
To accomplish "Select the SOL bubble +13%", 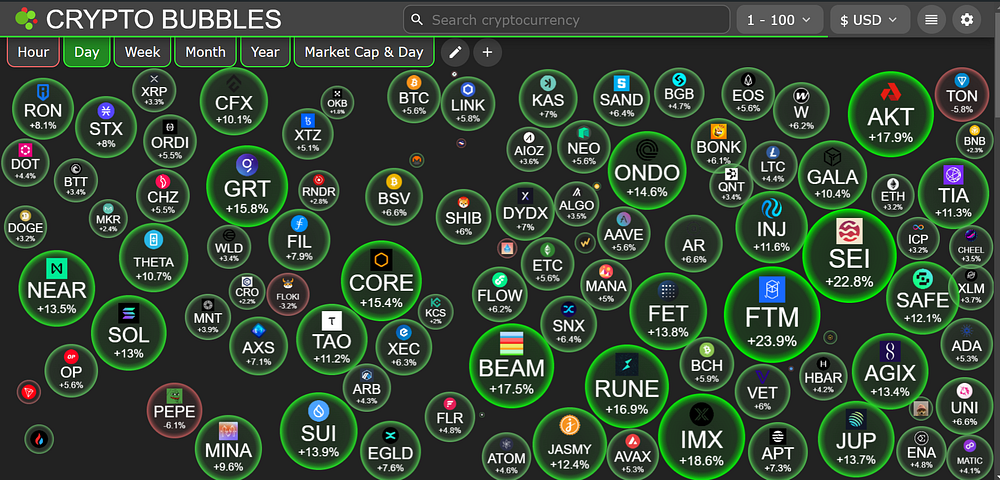I will (129, 332).
